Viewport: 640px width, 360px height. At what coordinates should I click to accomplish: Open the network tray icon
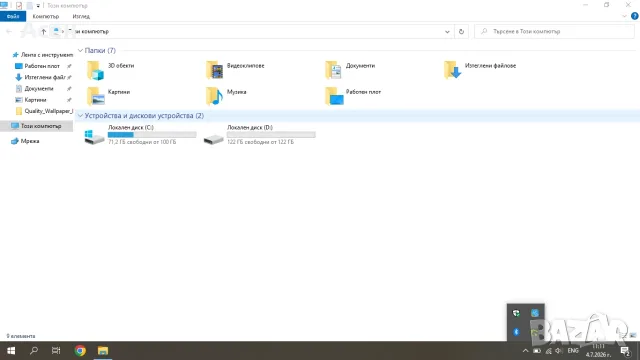click(x=549, y=351)
